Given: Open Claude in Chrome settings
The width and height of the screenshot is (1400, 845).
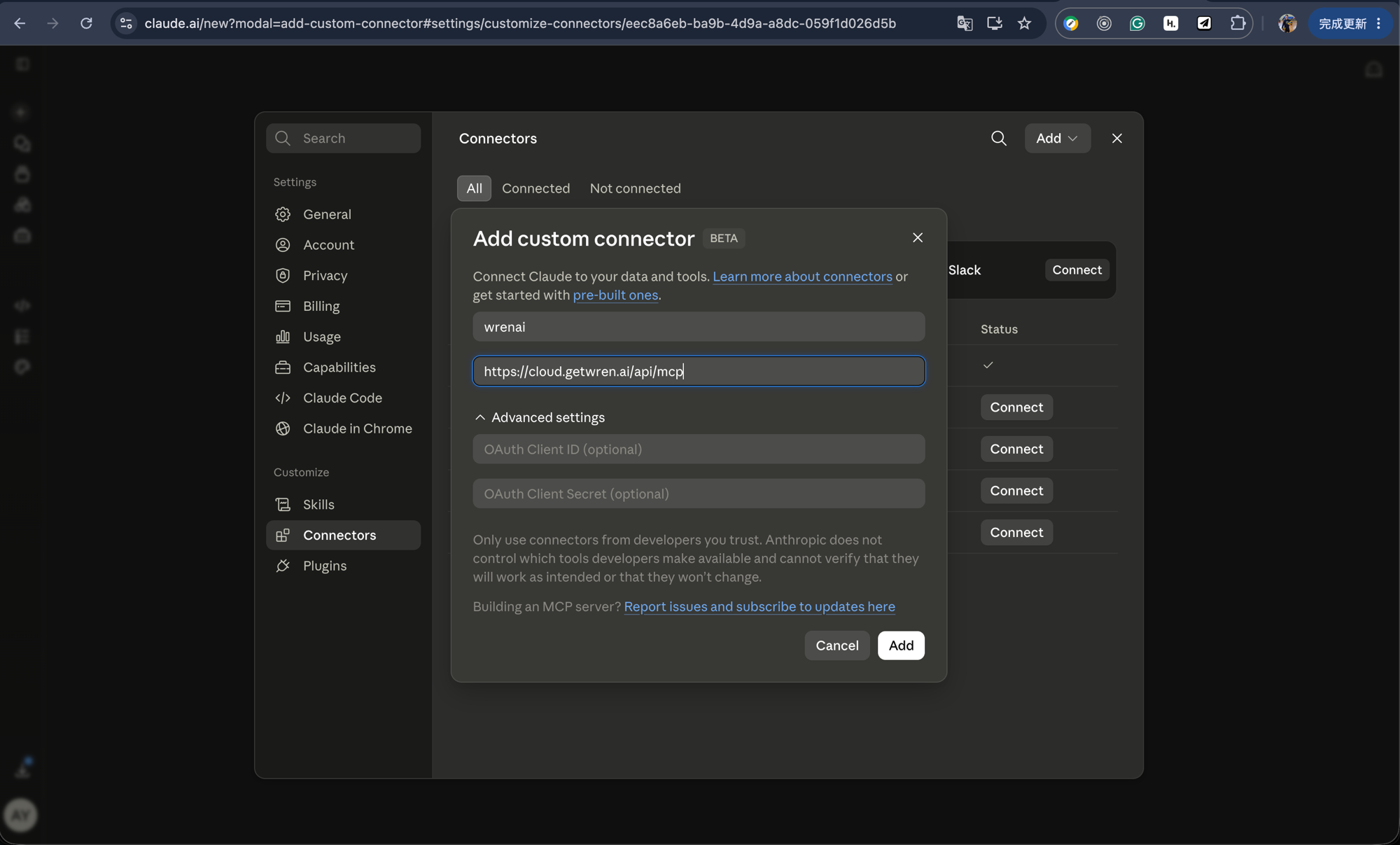Looking at the screenshot, I should (343, 428).
